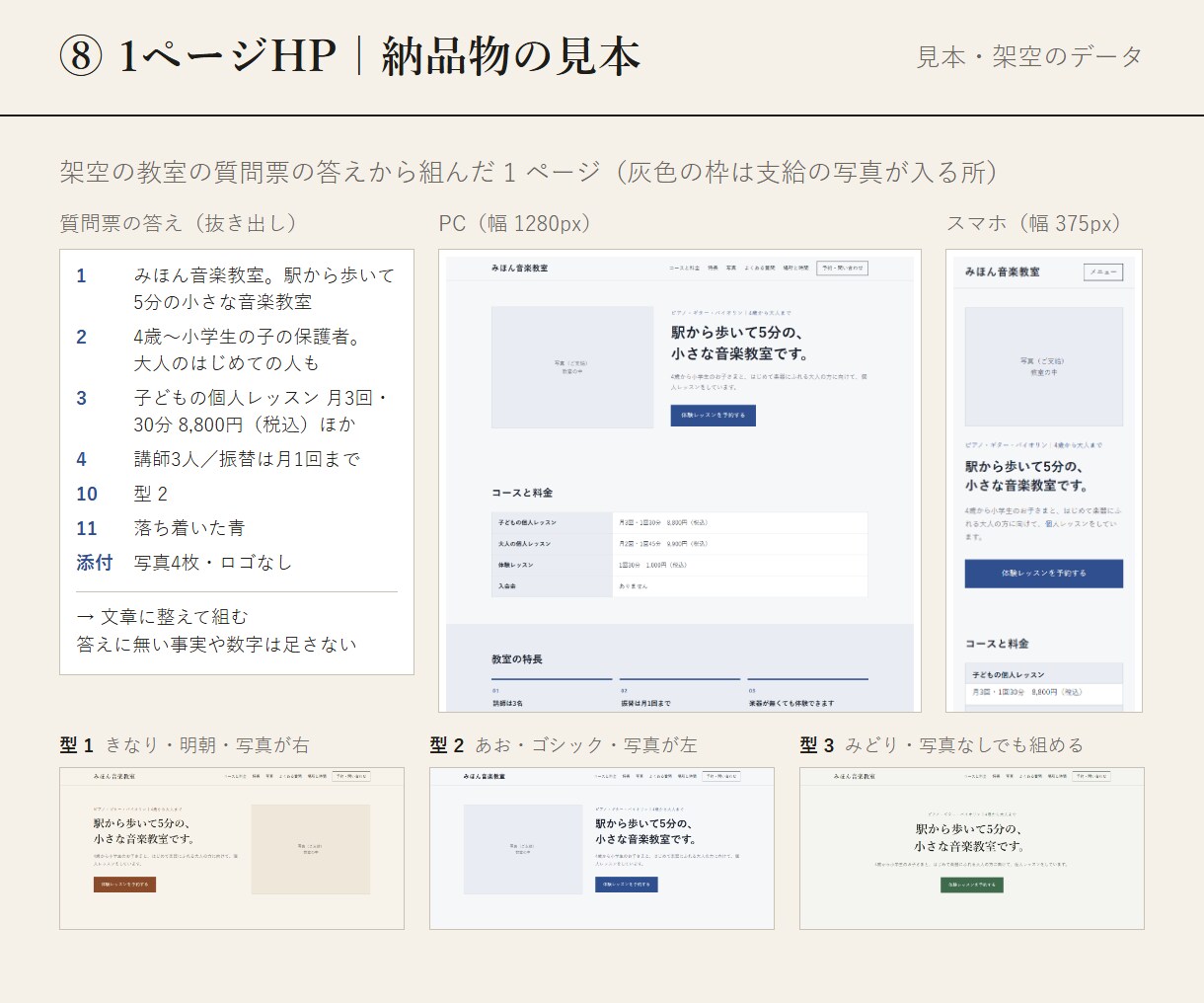Click the メニュー button in the smartphone mockup
Image resolution: width=1204 pixels, height=1003 pixels.
pyautogui.click(x=1102, y=272)
